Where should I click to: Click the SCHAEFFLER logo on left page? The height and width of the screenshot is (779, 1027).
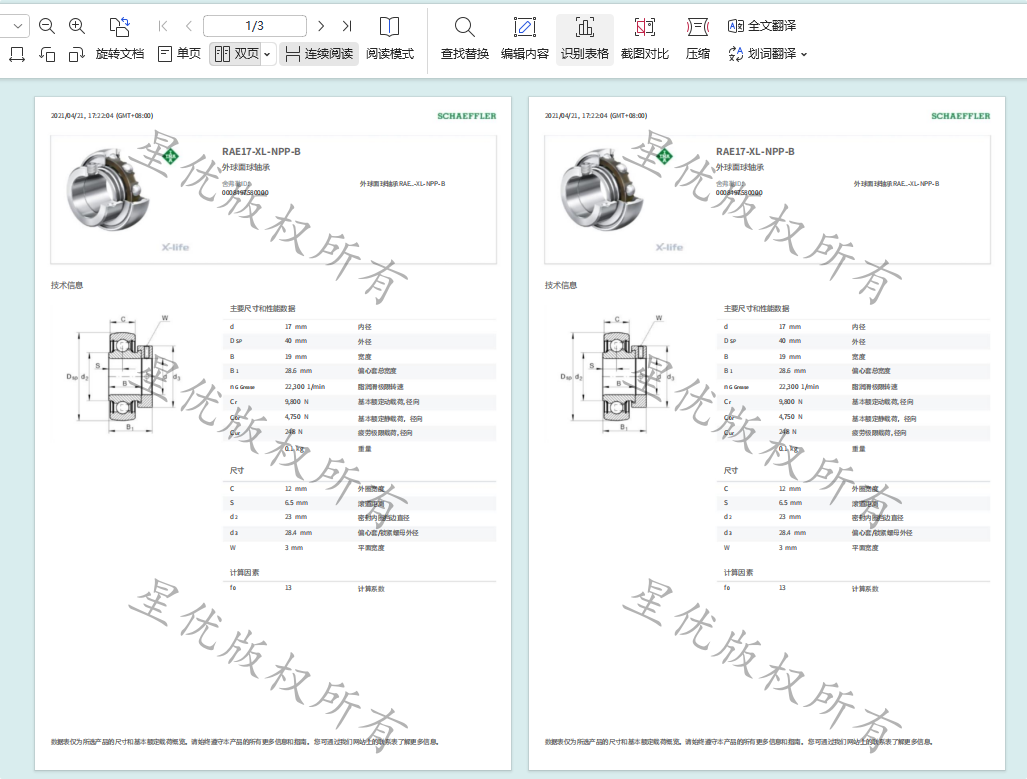(467, 116)
